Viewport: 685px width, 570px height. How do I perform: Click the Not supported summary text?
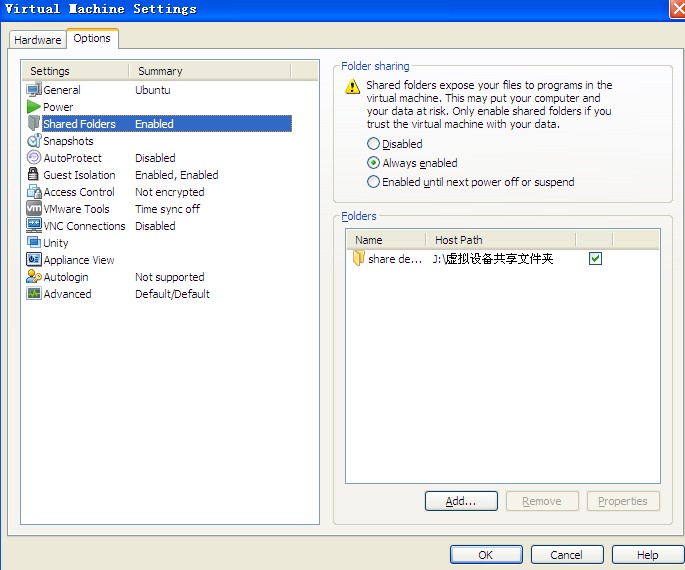[x=170, y=277]
